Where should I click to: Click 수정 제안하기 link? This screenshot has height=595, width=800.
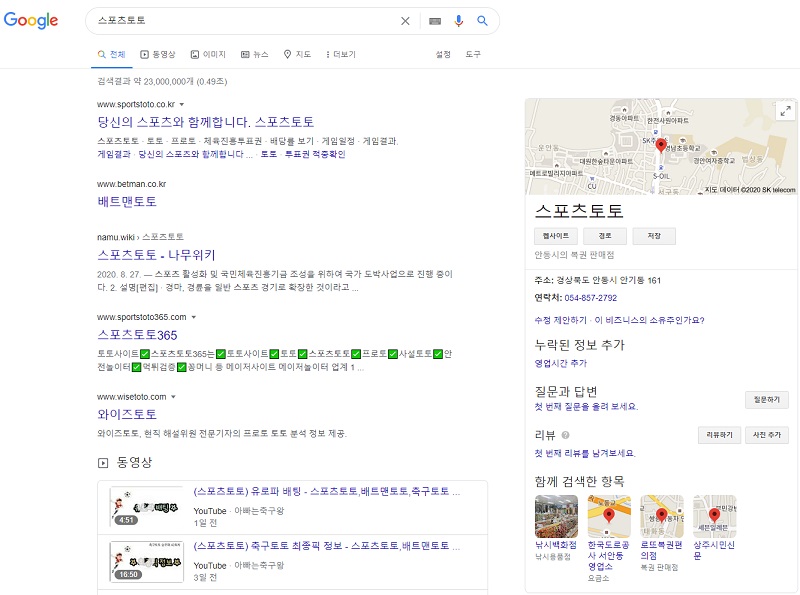tap(560, 320)
